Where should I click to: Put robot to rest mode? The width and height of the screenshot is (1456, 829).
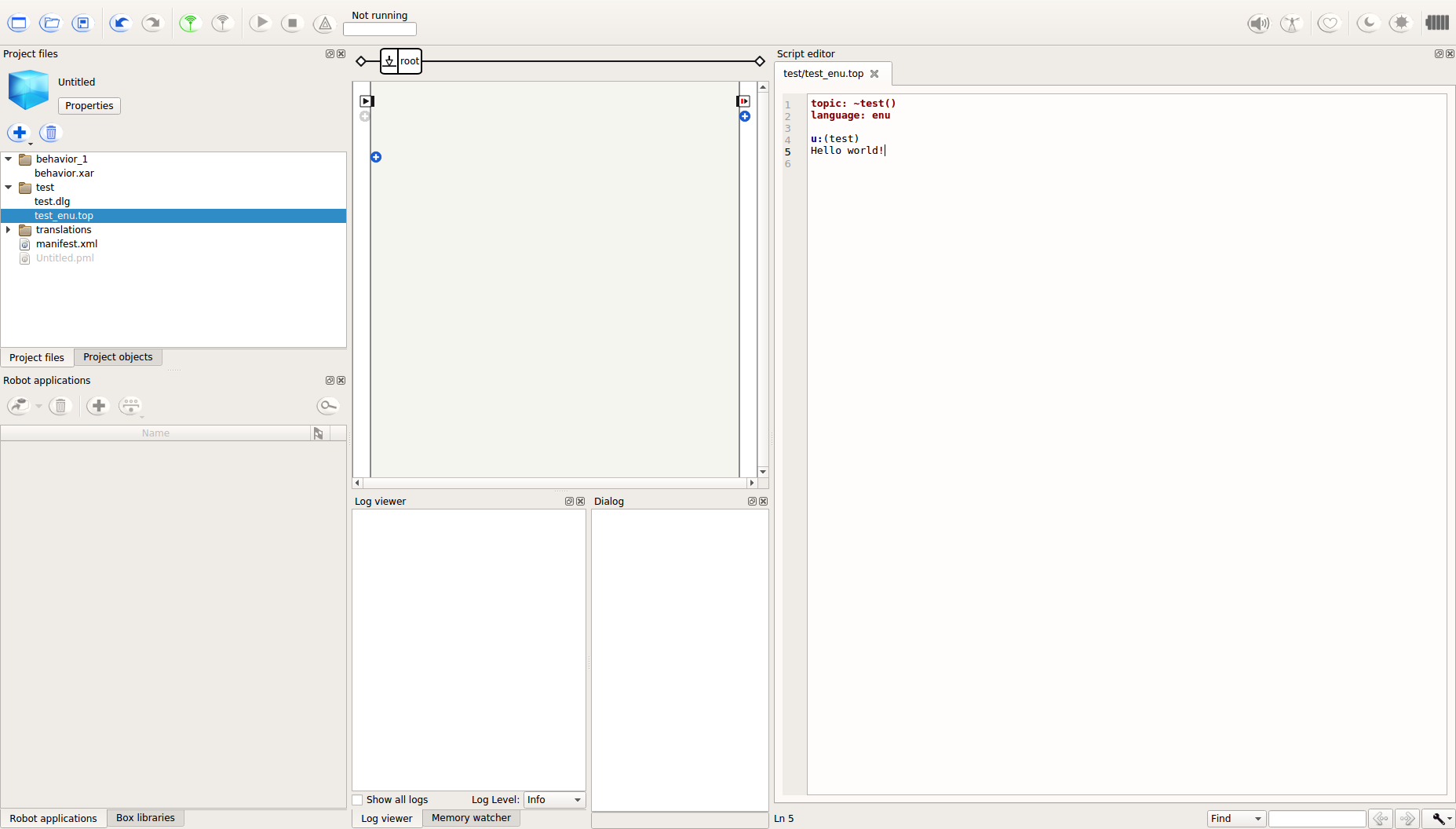(x=1368, y=23)
